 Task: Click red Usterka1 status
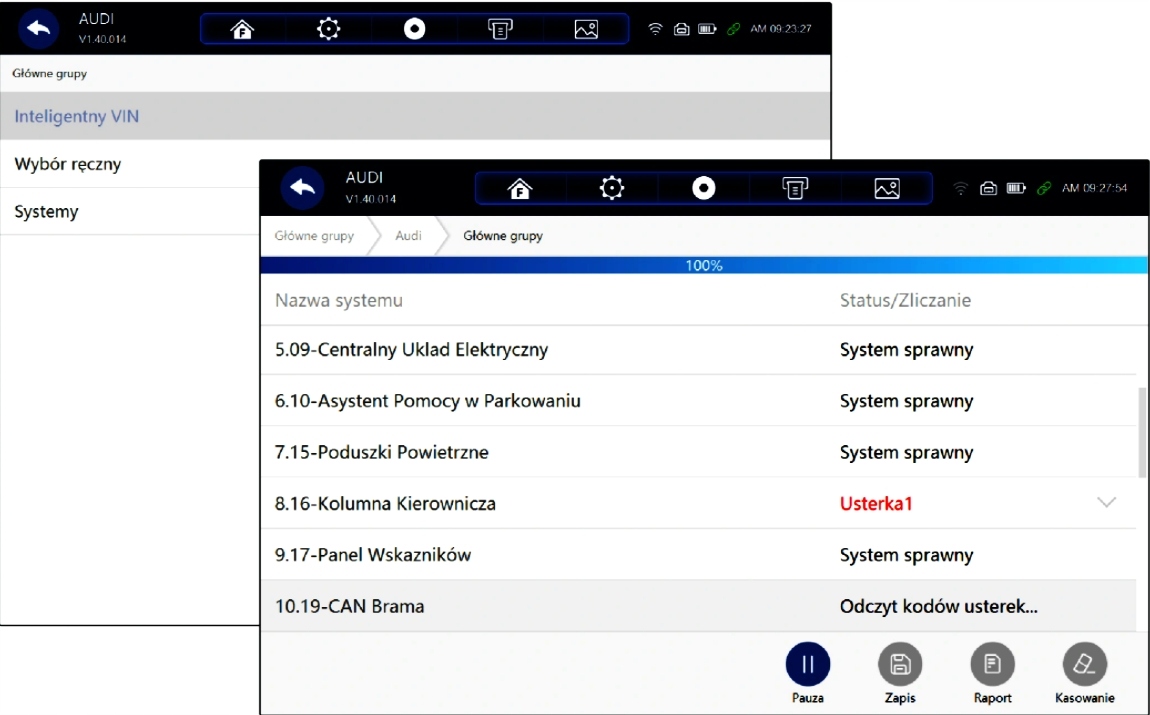876,503
